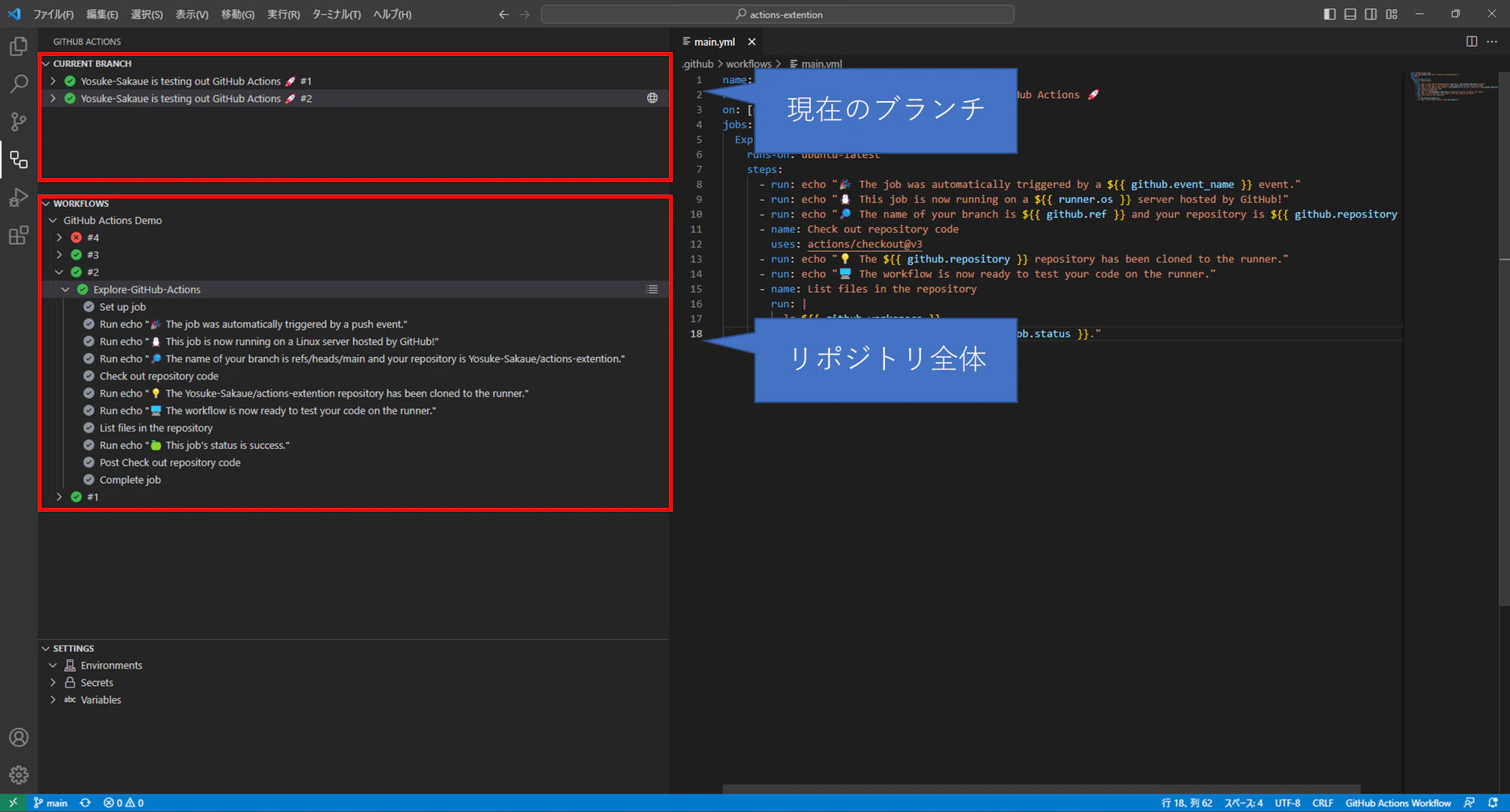The image size is (1510, 812).
Task: Open the 選択(S) menu
Action: point(146,14)
